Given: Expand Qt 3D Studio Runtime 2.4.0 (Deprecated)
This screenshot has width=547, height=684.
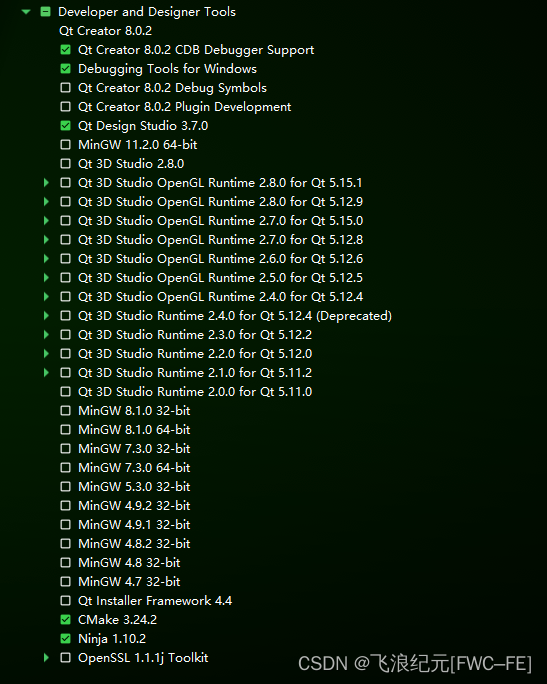Looking at the screenshot, I should 46,316.
